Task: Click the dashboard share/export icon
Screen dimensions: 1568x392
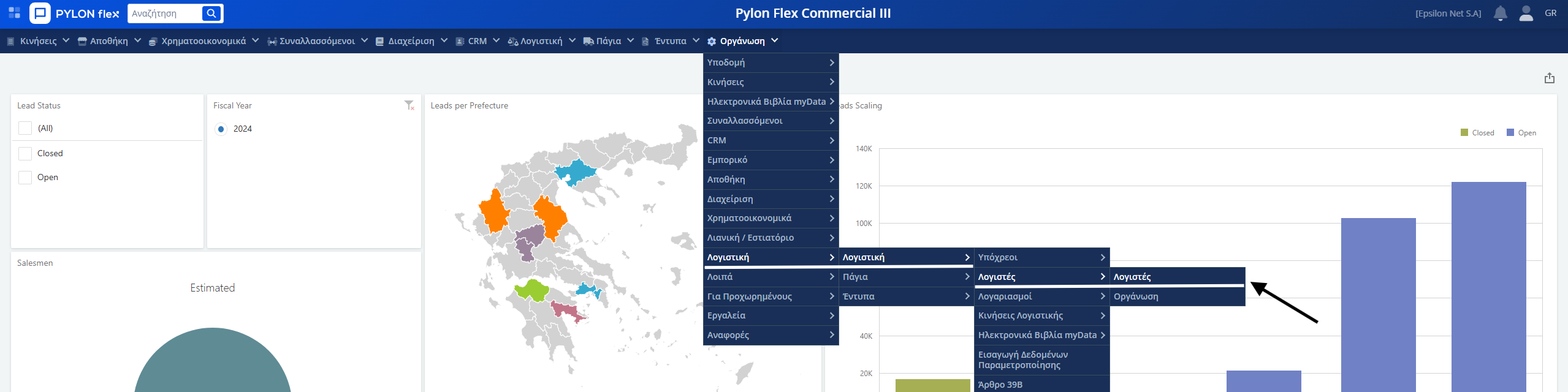Action: (1550, 78)
